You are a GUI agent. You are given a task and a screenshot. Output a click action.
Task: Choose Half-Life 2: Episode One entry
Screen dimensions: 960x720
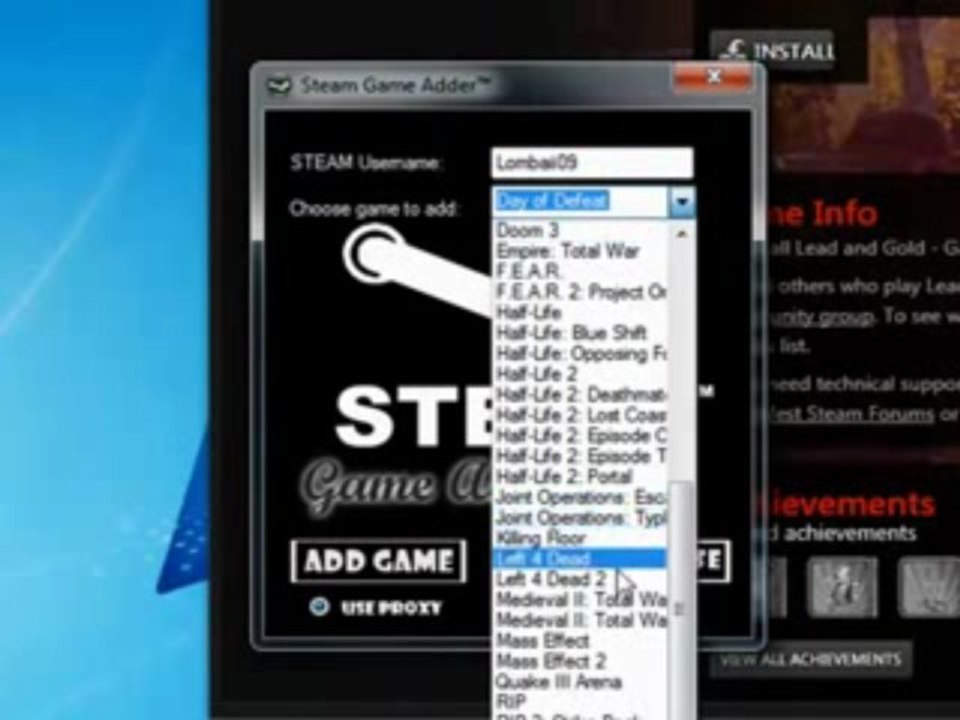click(580, 436)
